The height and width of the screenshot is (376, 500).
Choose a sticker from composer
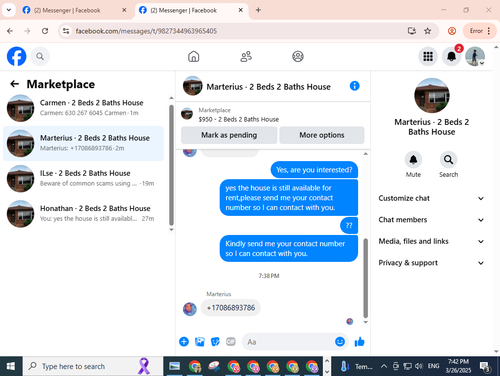(215, 342)
